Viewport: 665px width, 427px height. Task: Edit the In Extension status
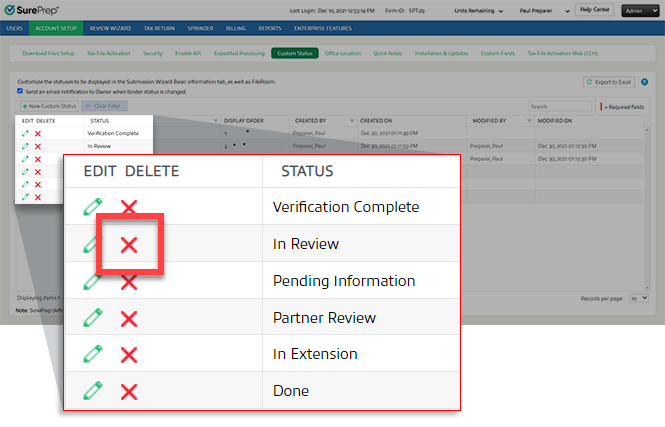point(93,354)
